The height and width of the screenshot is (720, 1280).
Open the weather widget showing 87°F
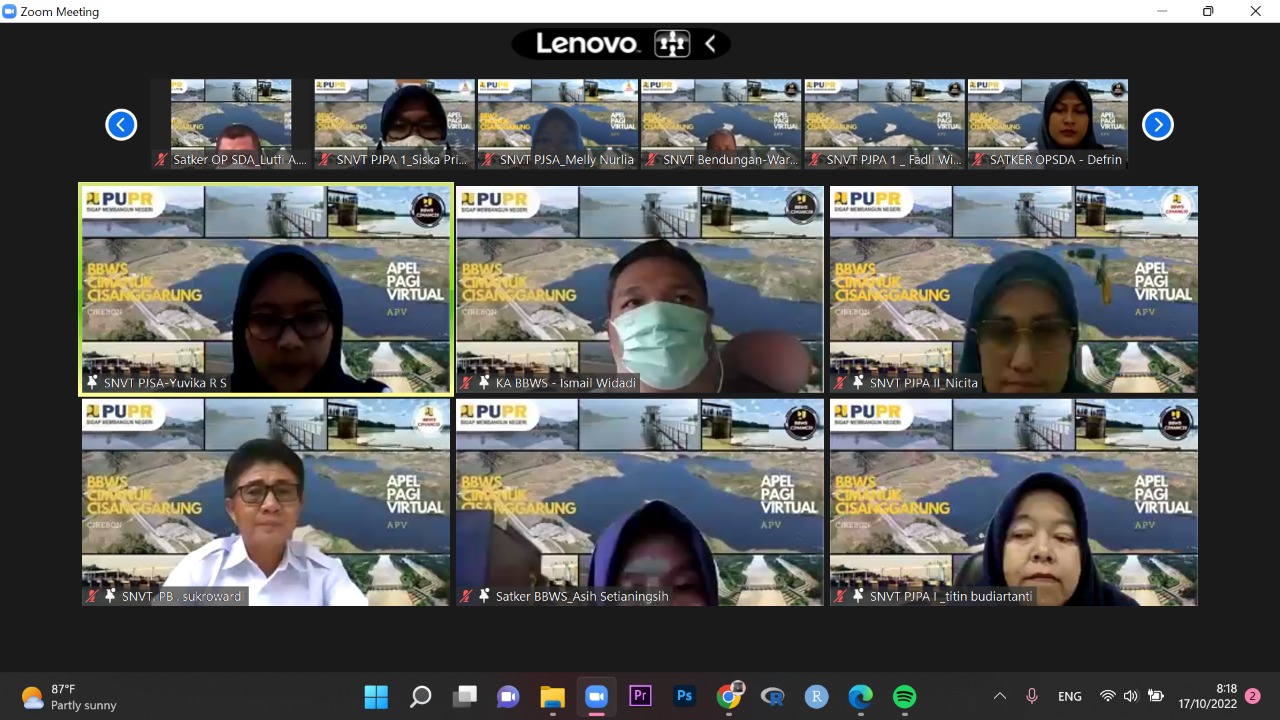point(70,697)
